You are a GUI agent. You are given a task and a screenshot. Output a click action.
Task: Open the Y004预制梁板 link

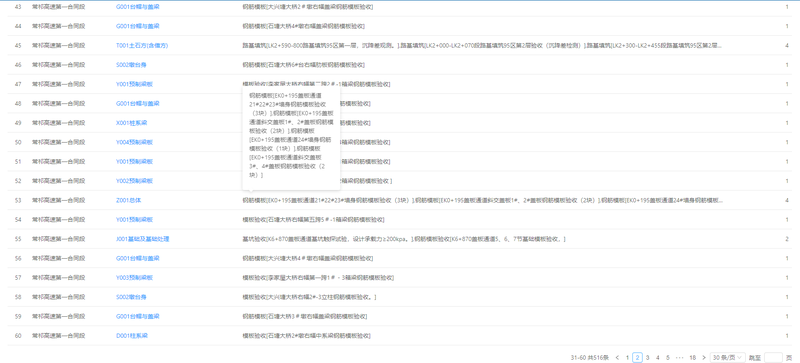[134, 142]
